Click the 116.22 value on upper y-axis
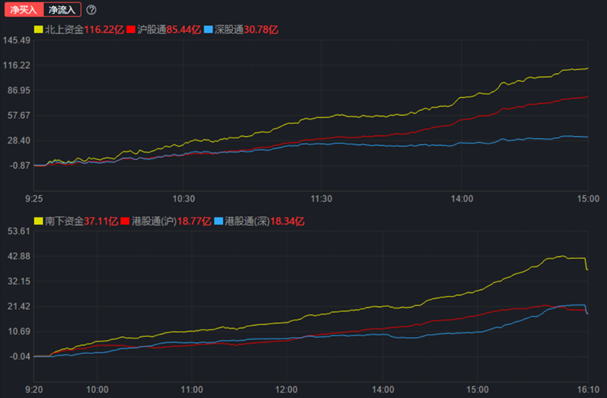607x398 pixels. (x=17, y=65)
